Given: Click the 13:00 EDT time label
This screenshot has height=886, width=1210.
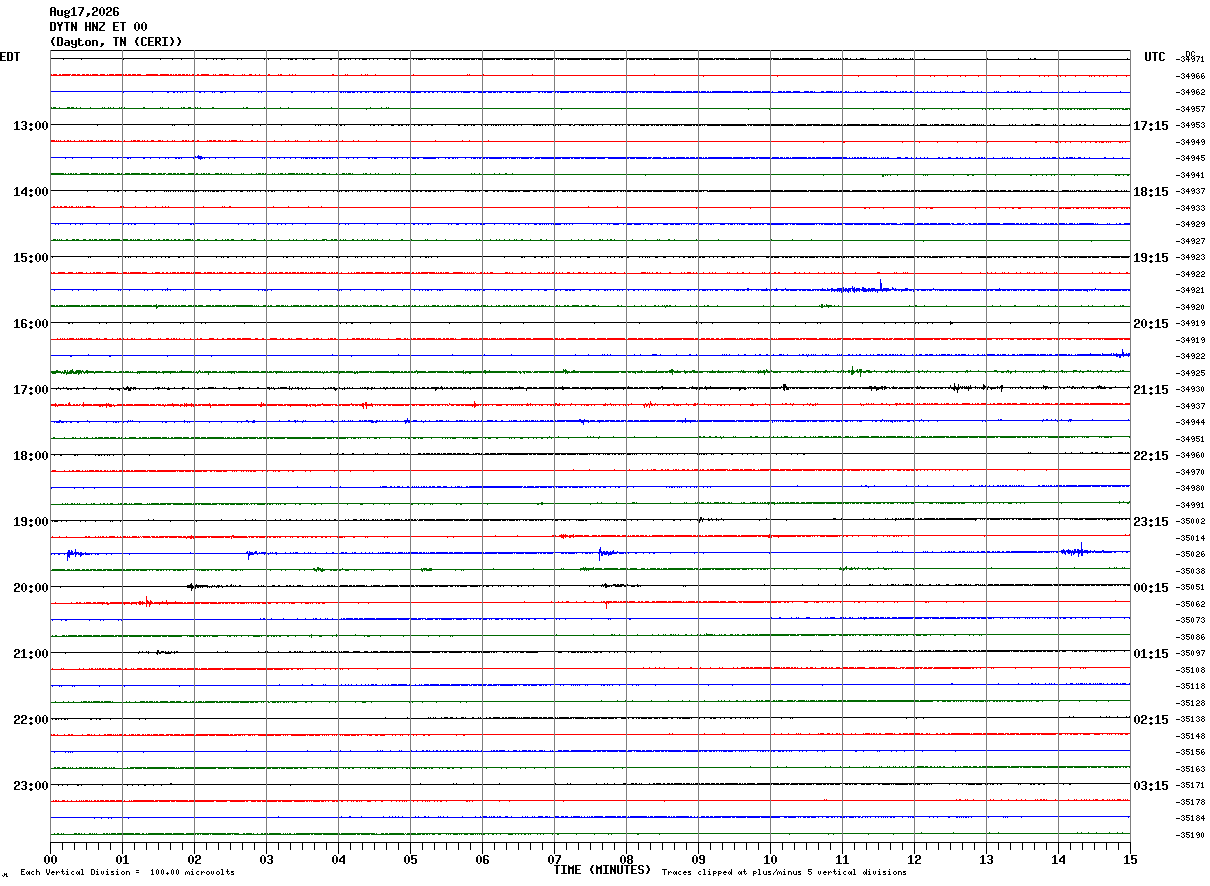Looking at the screenshot, I should 30,126.
